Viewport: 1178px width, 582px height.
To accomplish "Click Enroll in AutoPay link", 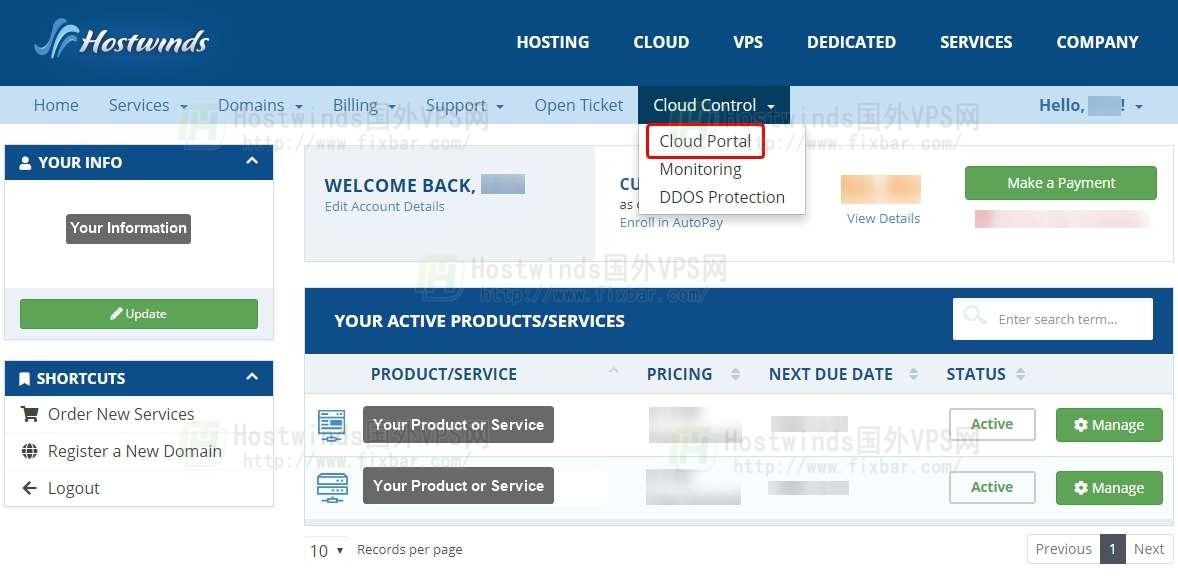I will (672, 222).
